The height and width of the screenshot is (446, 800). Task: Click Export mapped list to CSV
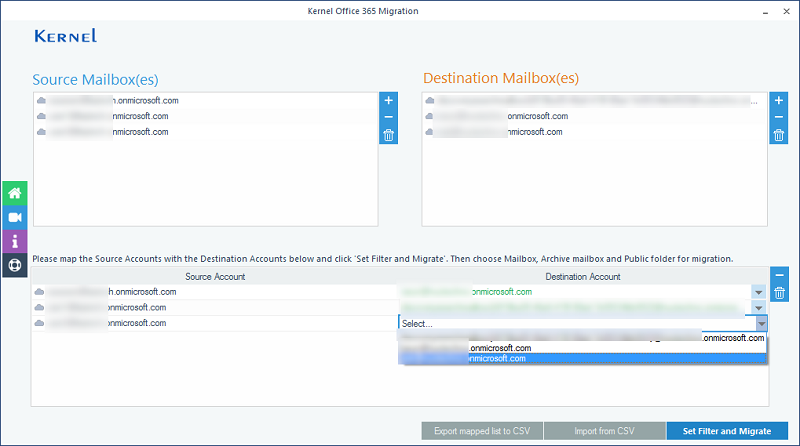pyautogui.click(x=482, y=431)
